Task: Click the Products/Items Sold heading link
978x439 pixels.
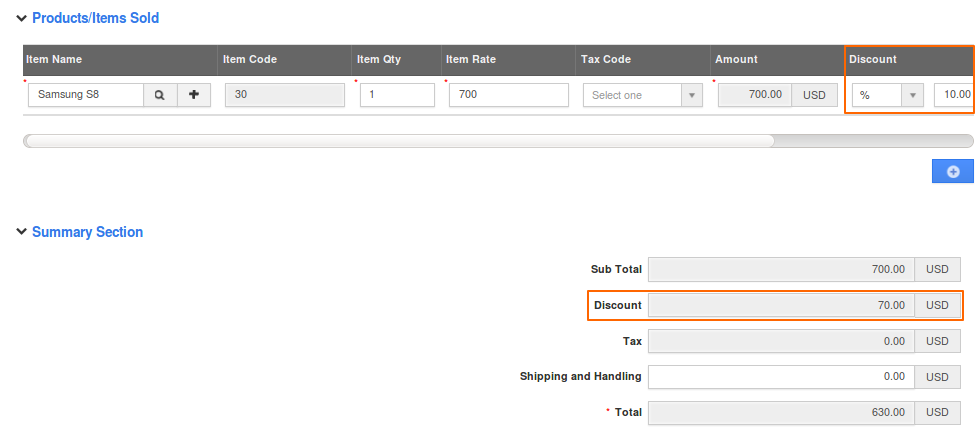Action: 95,18
